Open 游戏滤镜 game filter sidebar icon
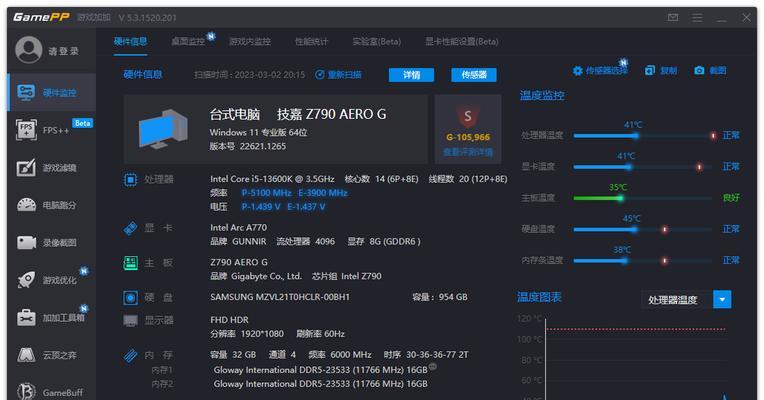The width and height of the screenshot is (764, 400). point(26,168)
